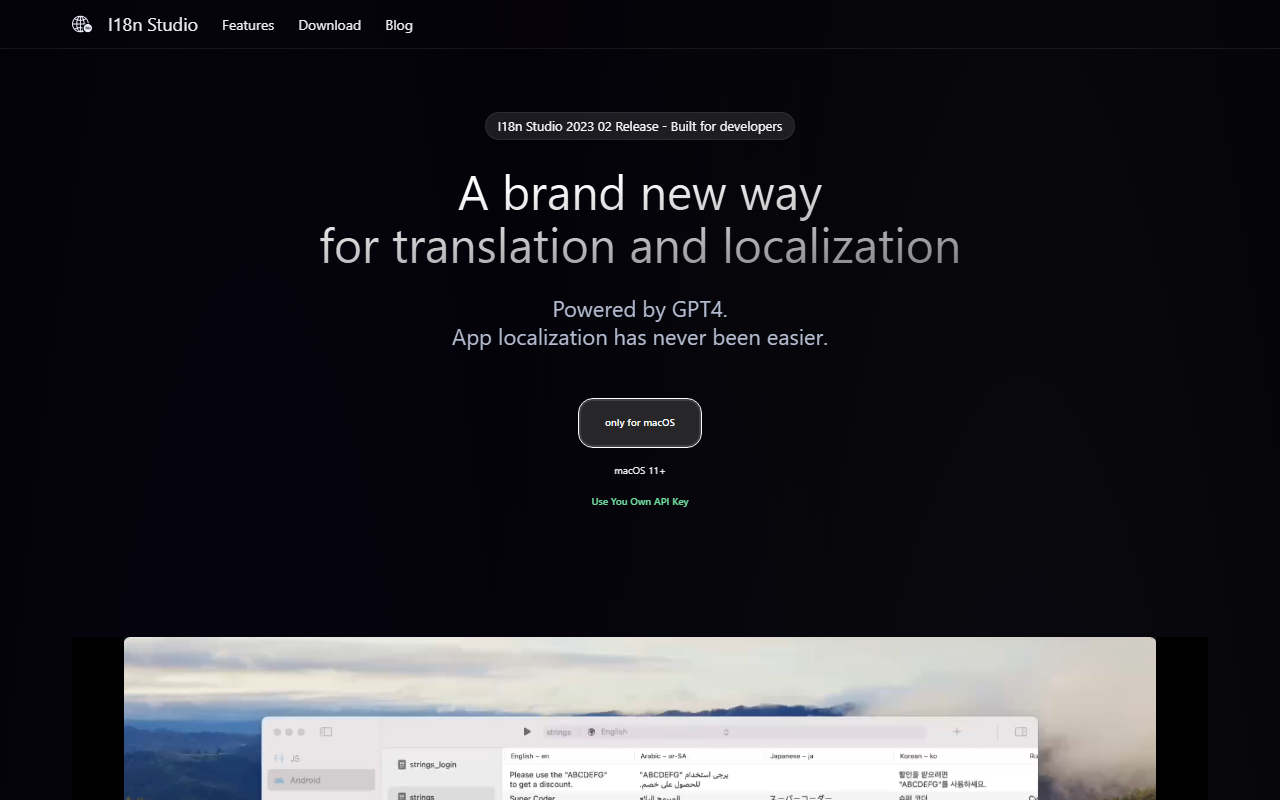The image size is (1280, 800).
Task: Select the strings_login file in the preview
Action: [427, 764]
